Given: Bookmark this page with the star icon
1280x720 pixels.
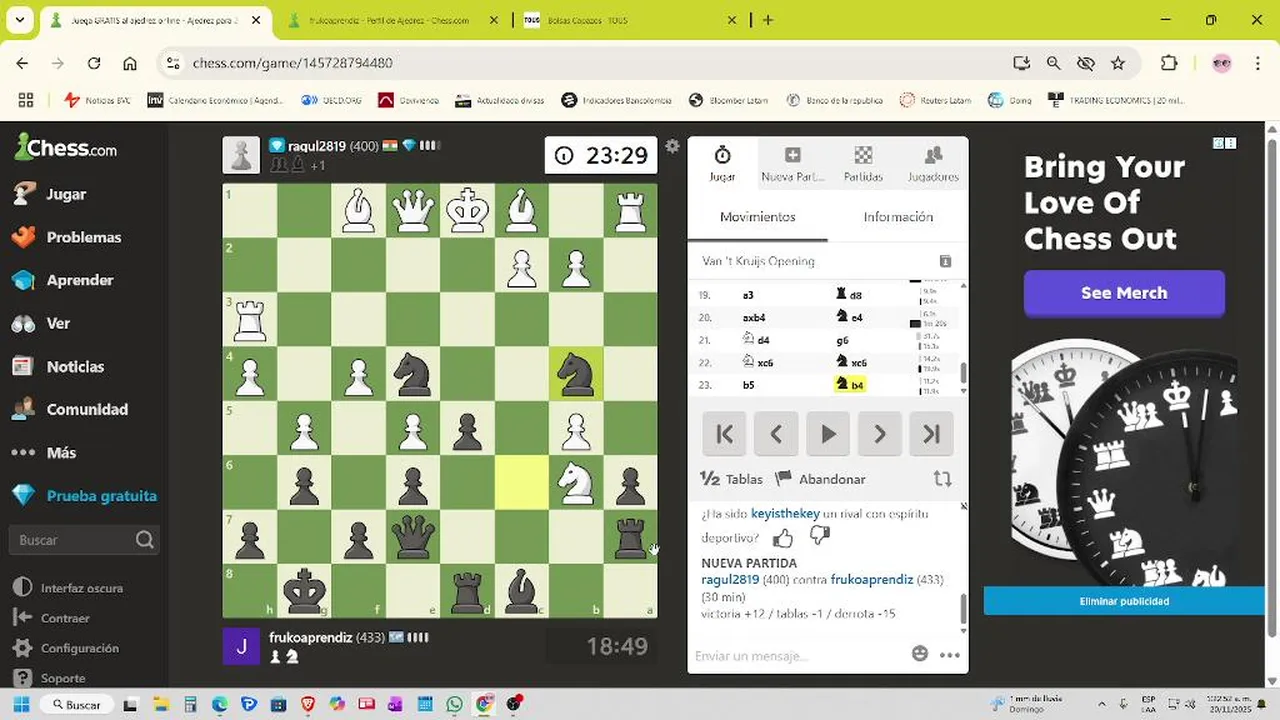Looking at the screenshot, I should click(1118, 63).
